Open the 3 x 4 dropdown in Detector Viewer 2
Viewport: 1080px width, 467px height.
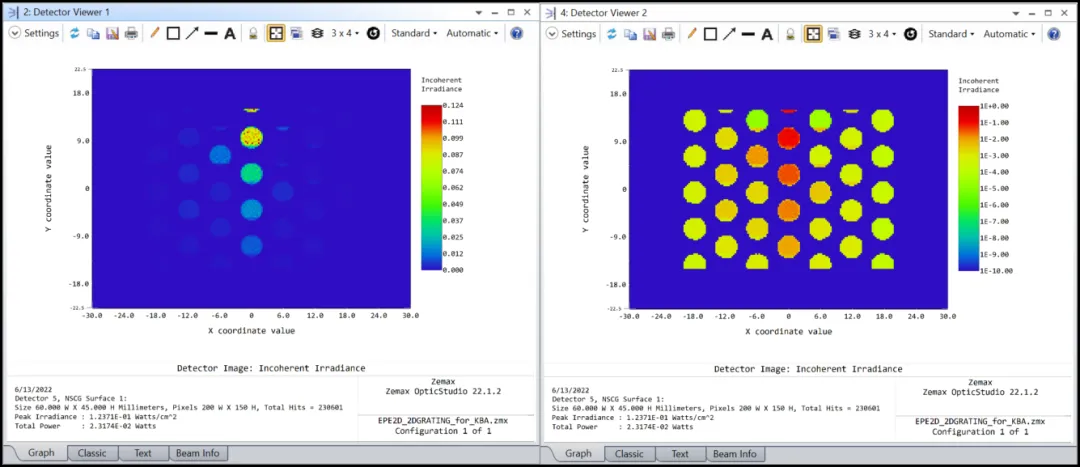tap(881, 33)
